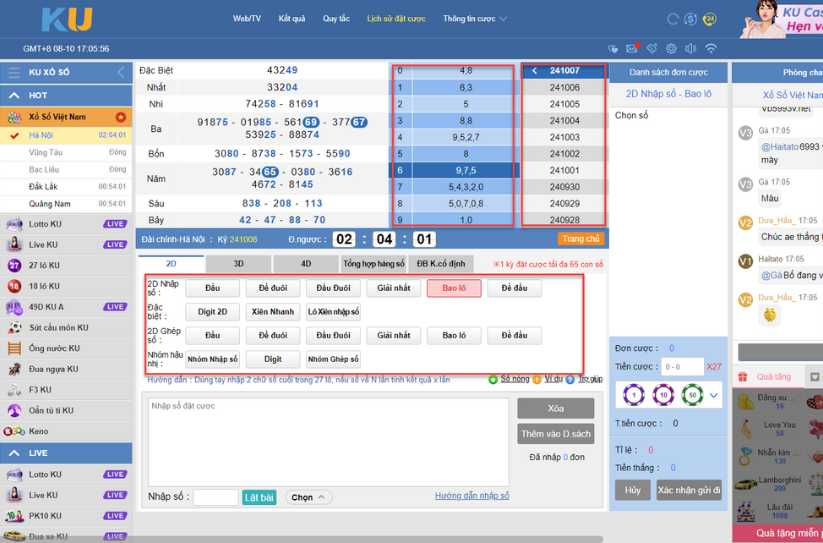Open the KU Xổ Số hamburger menu icon
Image resolution: width=823 pixels, height=543 pixels.
coord(14,72)
